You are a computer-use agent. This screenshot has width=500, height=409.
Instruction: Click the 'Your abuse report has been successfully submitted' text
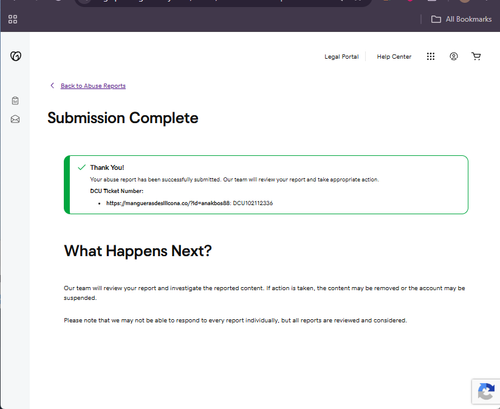point(234,180)
